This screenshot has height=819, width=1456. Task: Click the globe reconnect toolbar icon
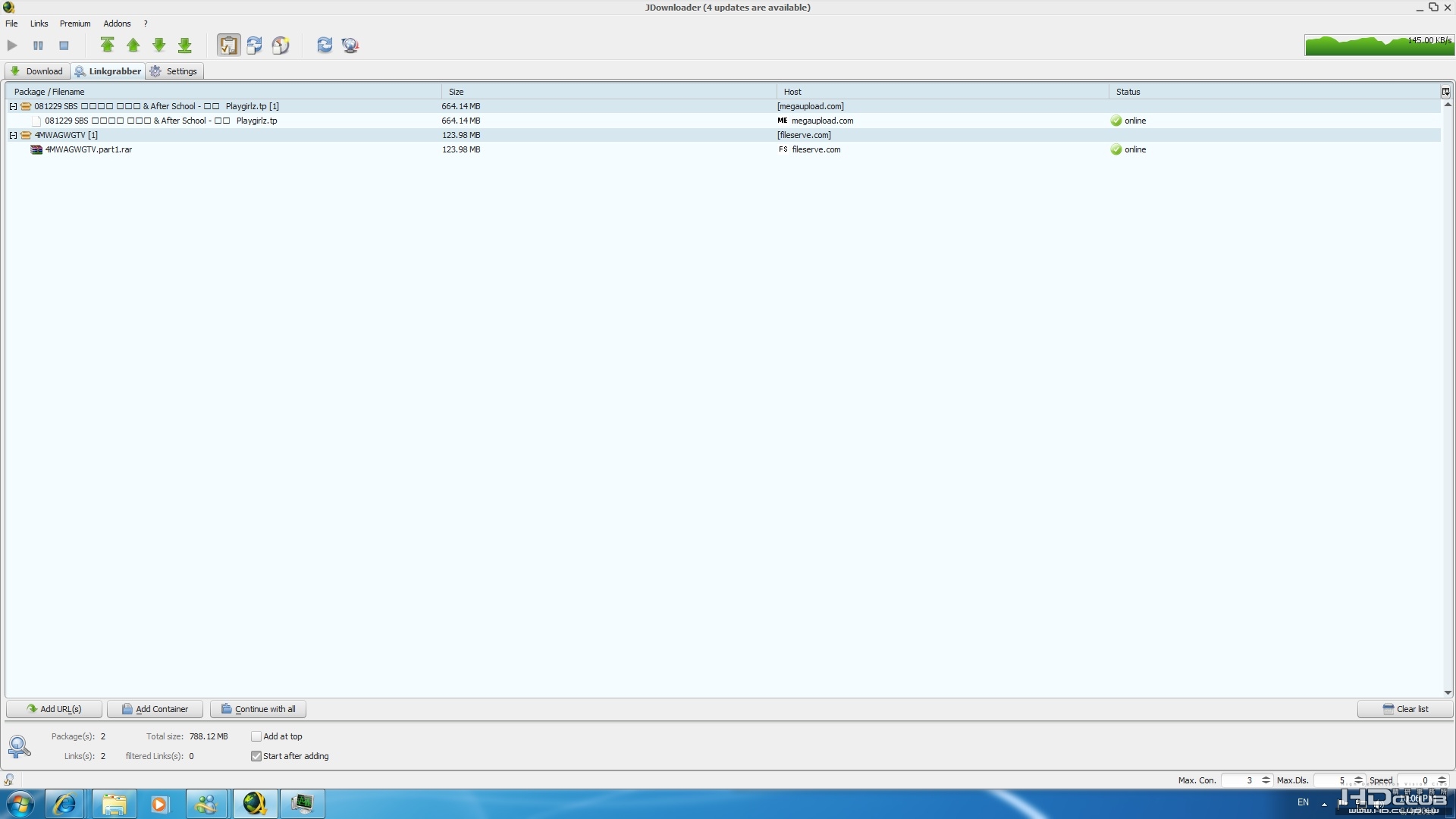350,45
